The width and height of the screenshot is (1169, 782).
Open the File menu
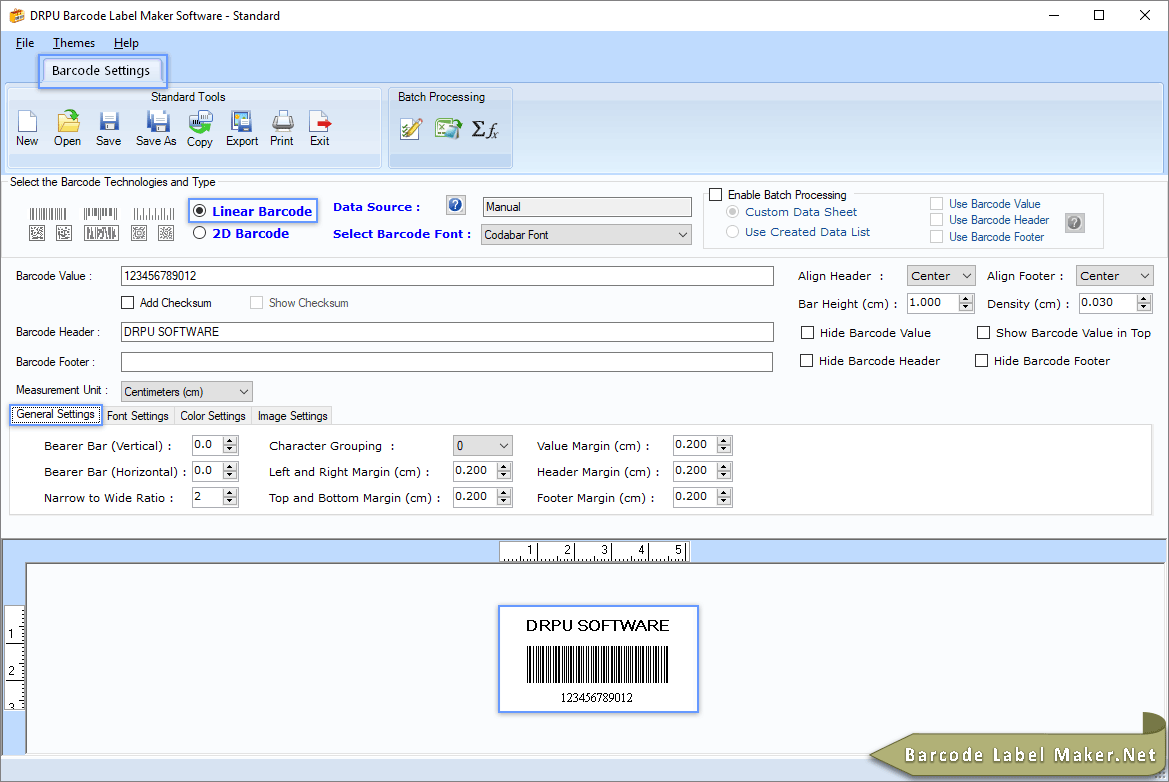pyautogui.click(x=25, y=43)
